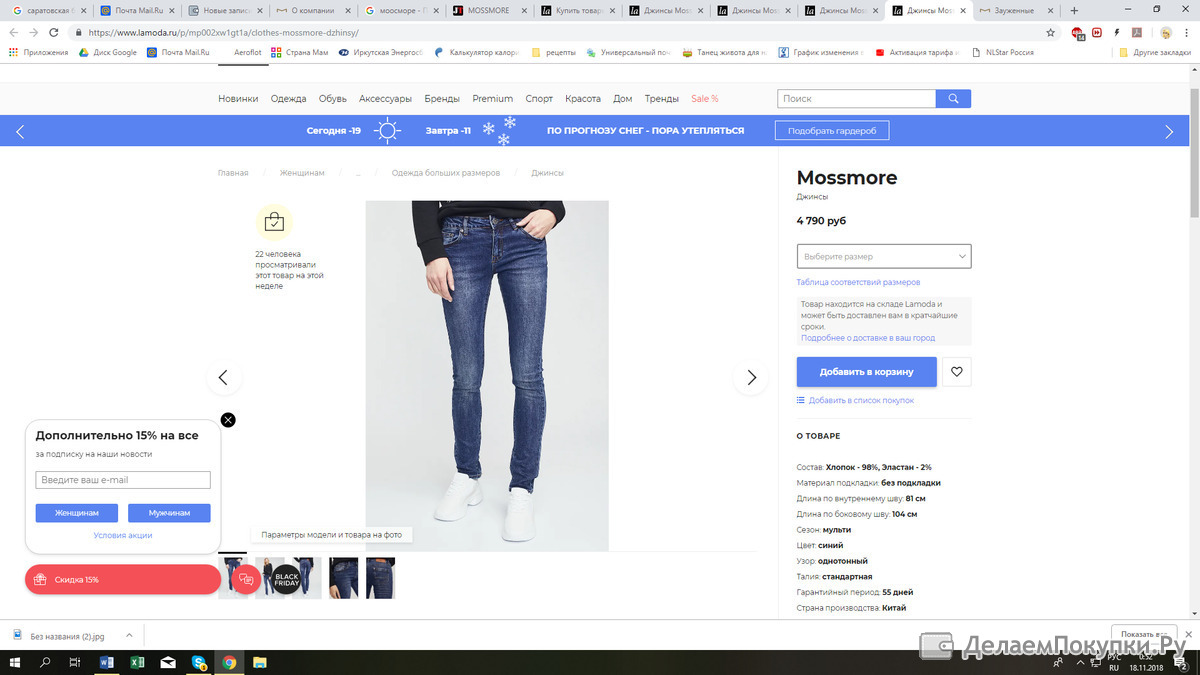The height and width of the screenshot is (675, 1200).
Task: Click the Chrome icon on the taskbar
Action: (x=229, y=662)
